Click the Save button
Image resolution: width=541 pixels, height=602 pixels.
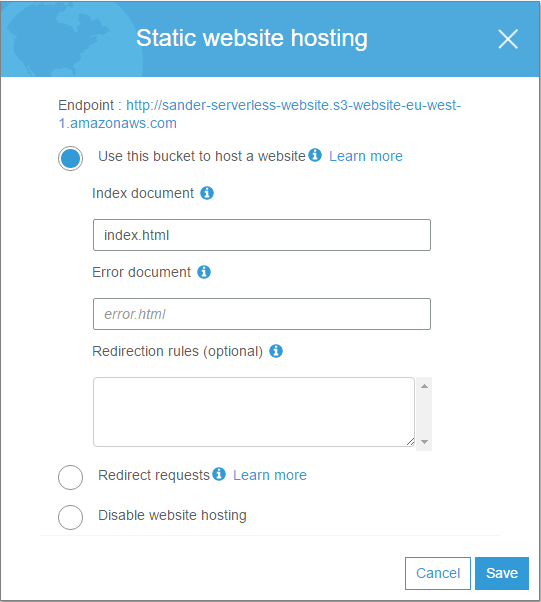(502, 573)
